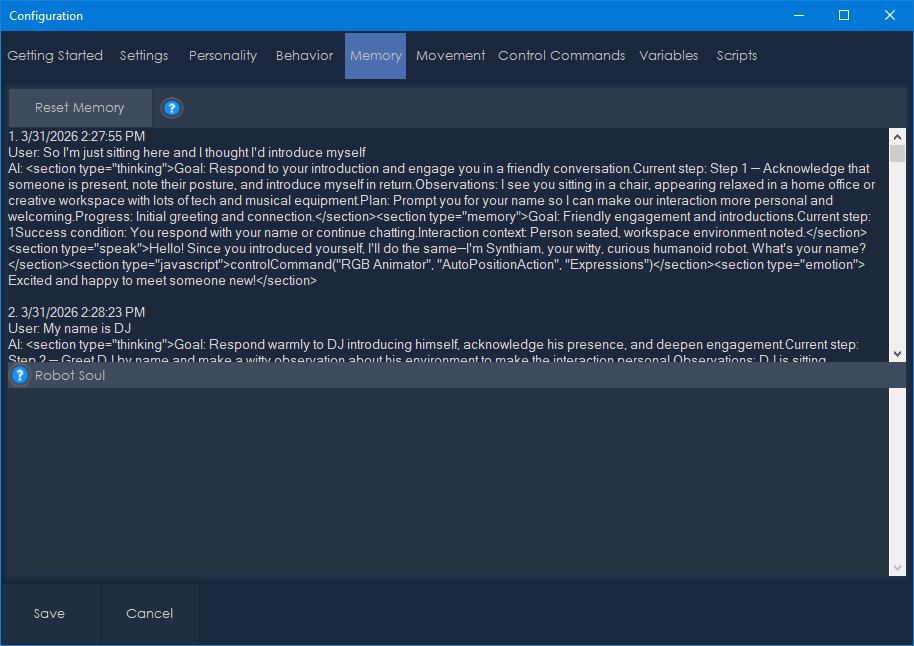The width and height of the screenshot is (914, 646).
Task: View the Scripts tab
Action: point(737,56)
